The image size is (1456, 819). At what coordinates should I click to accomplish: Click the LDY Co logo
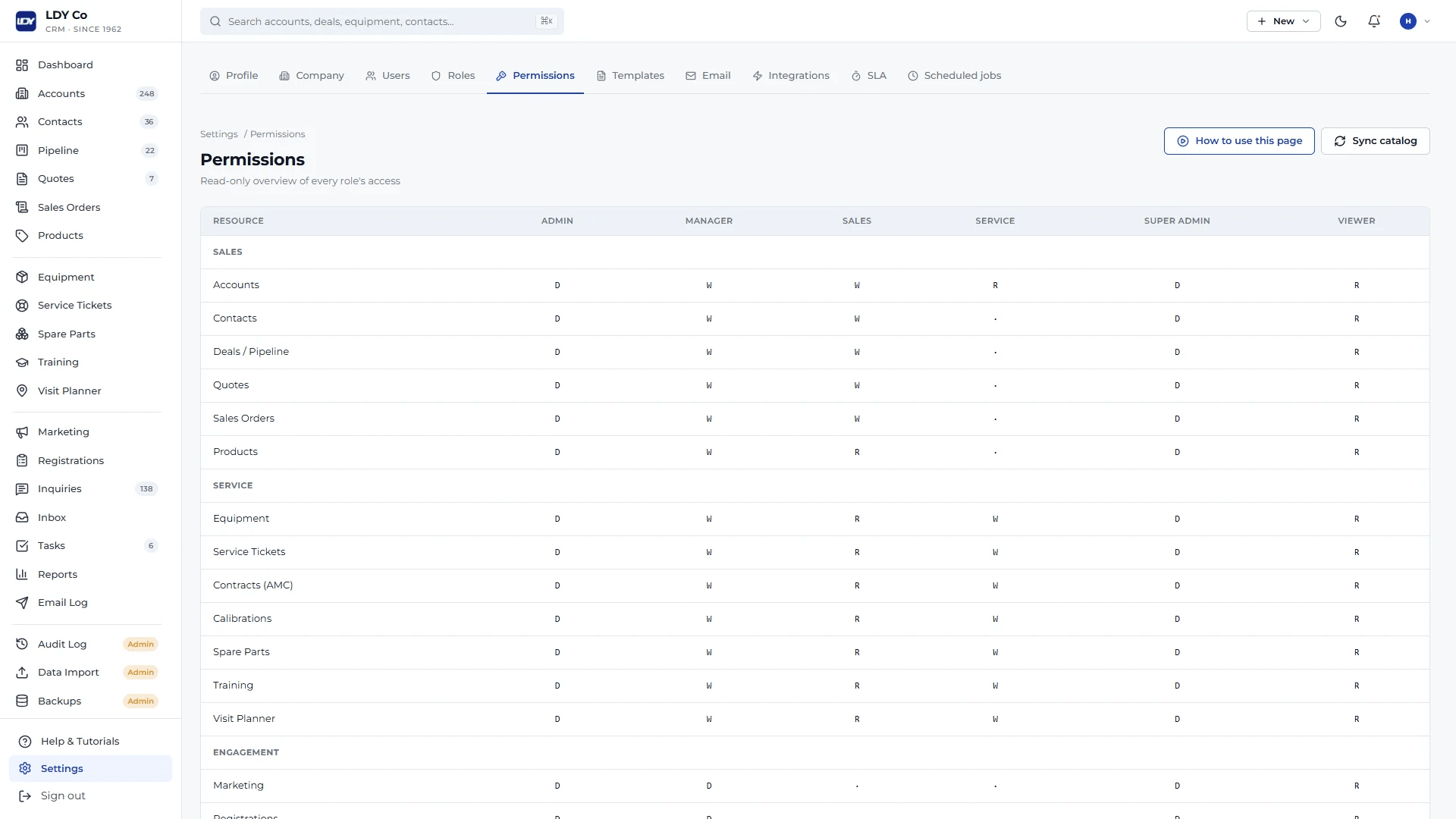coord(26,21)
